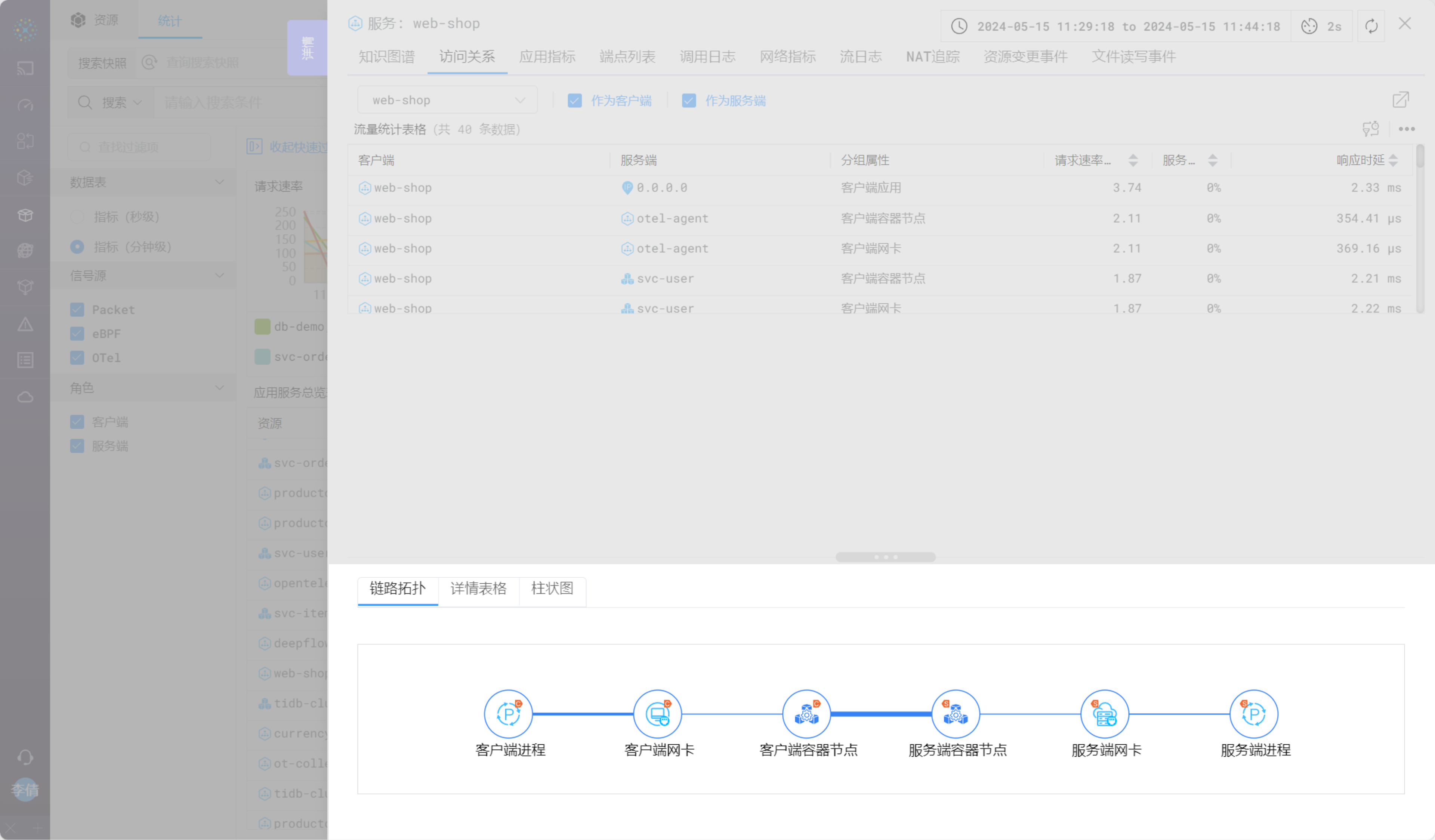Open panel in new window icon
The image size is (1435, 840).
tap(1400, 100)
